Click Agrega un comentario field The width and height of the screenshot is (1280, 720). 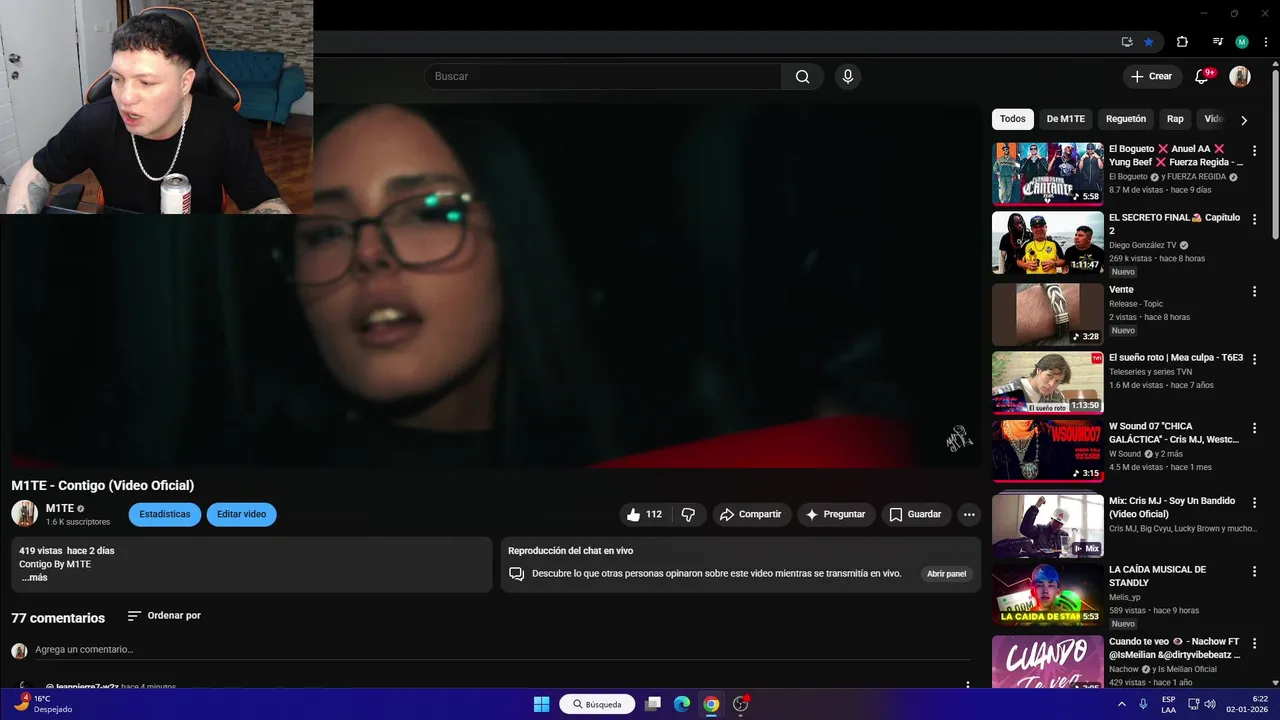point(500,650)
